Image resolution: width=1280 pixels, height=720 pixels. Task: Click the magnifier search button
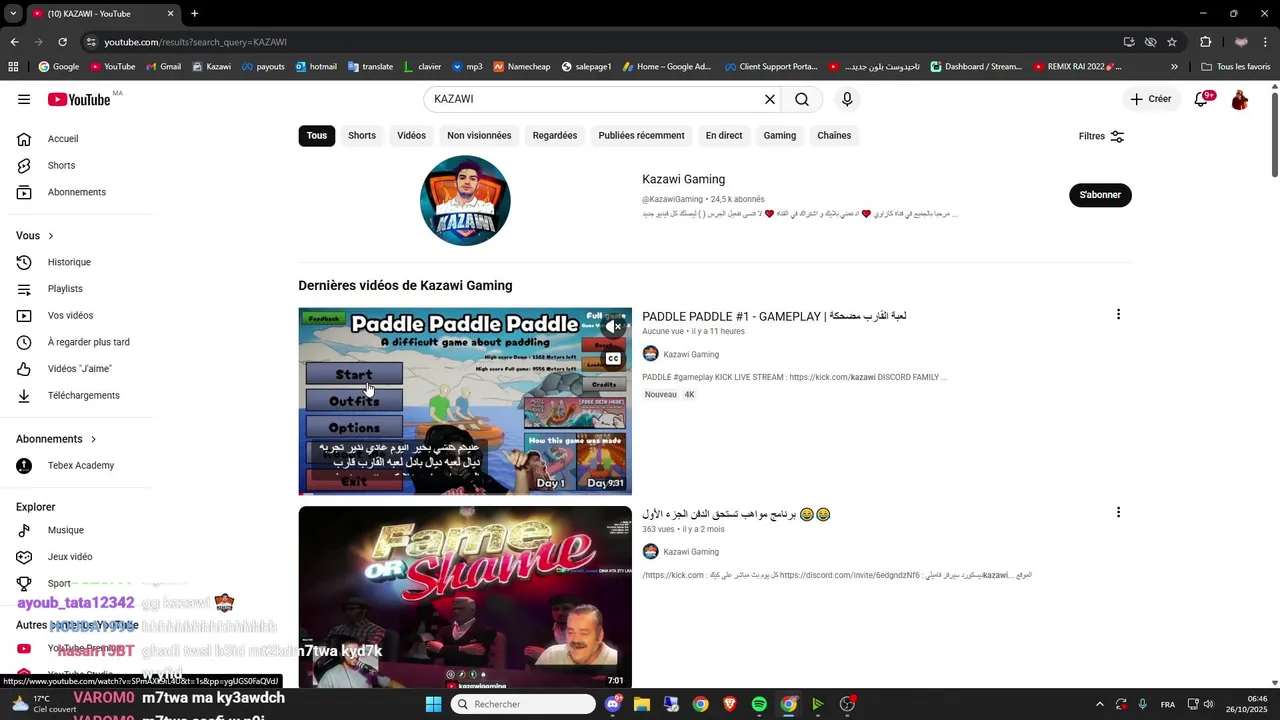click(802, 99)
